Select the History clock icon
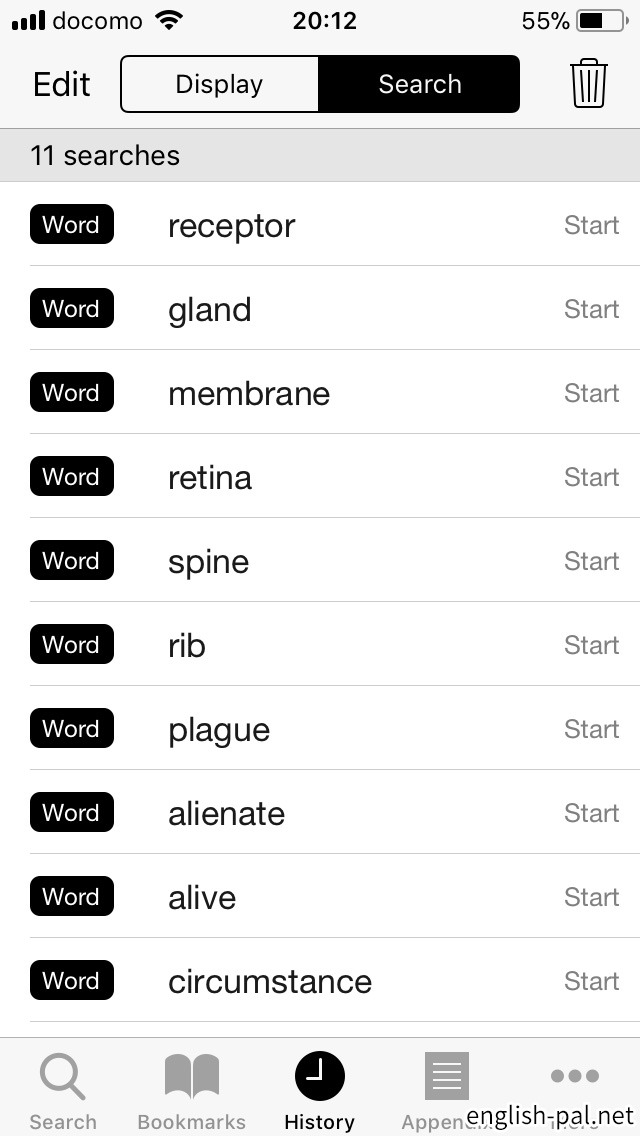Image resolution: width=640 pixels, height=1136 pixels. point(319,1077)
